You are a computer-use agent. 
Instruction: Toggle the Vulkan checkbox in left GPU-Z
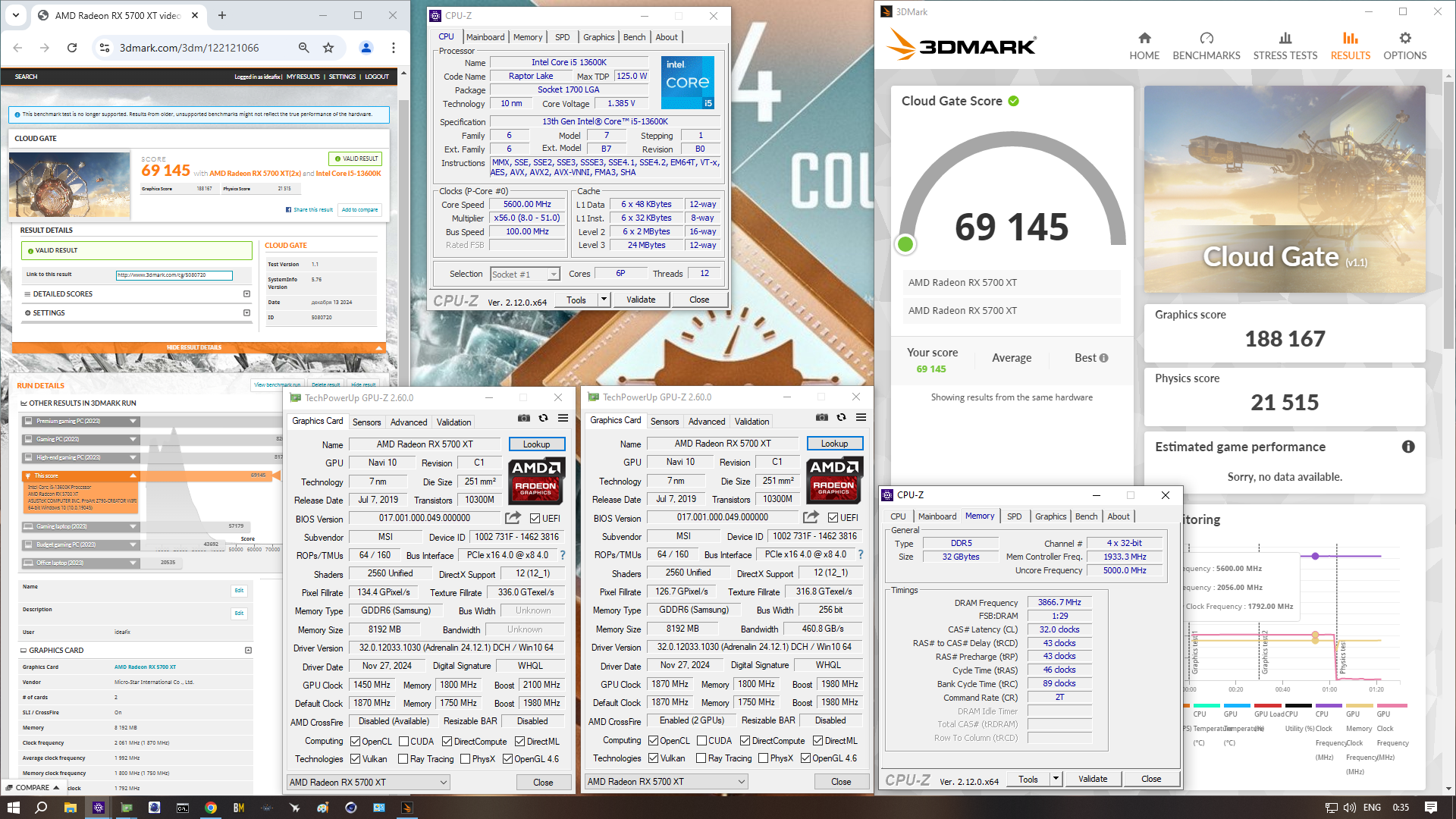coord(356,759)
